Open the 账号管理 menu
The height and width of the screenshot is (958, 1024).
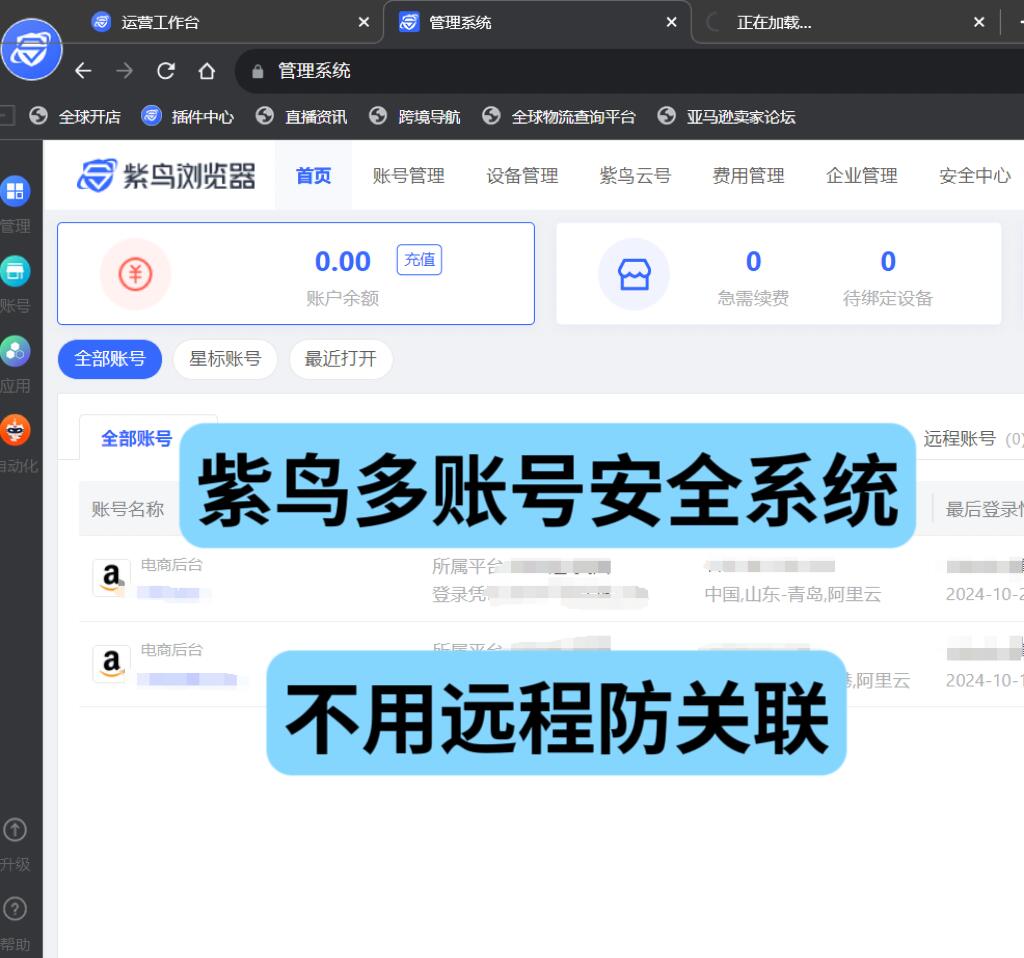(x=408, y=175)
